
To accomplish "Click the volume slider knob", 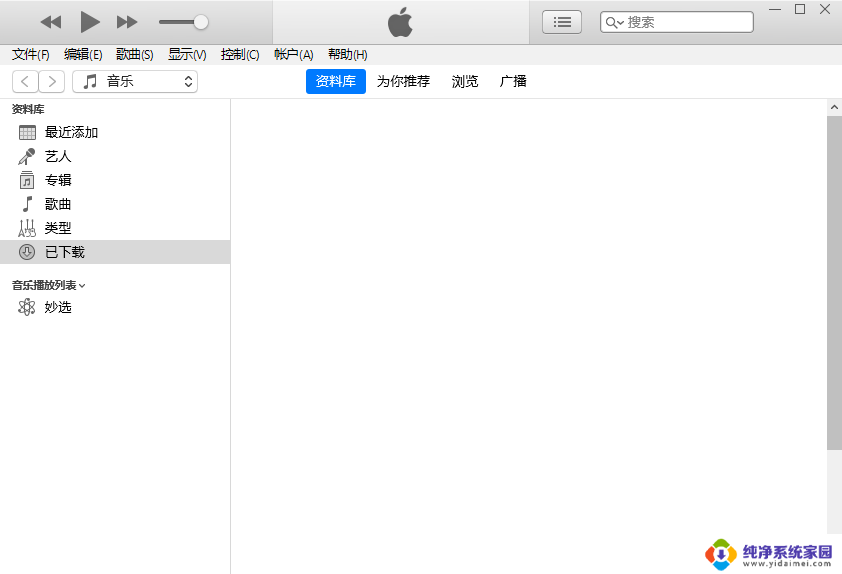I will coord(201,22).
